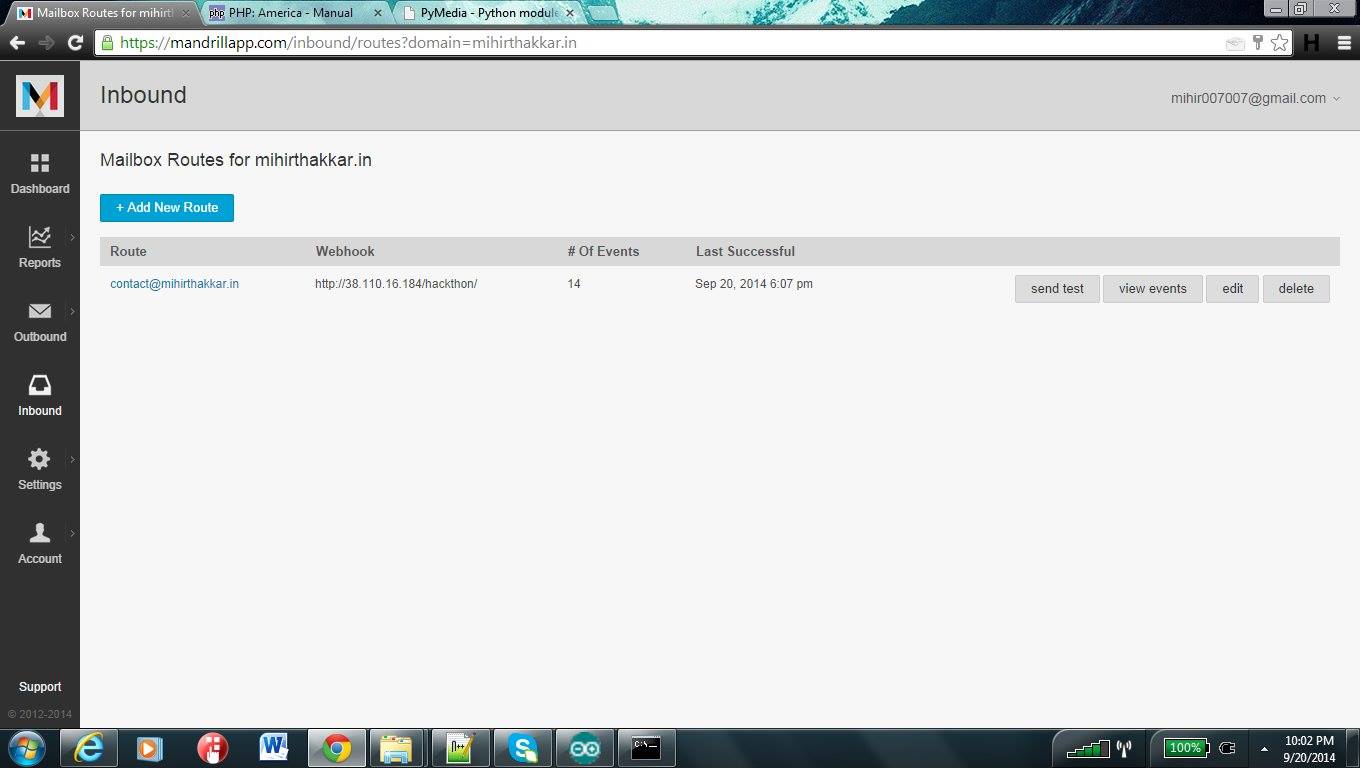Close the PyMedia tab
Viewport: 1360px width, 768px height.
(x=570, y=14)
